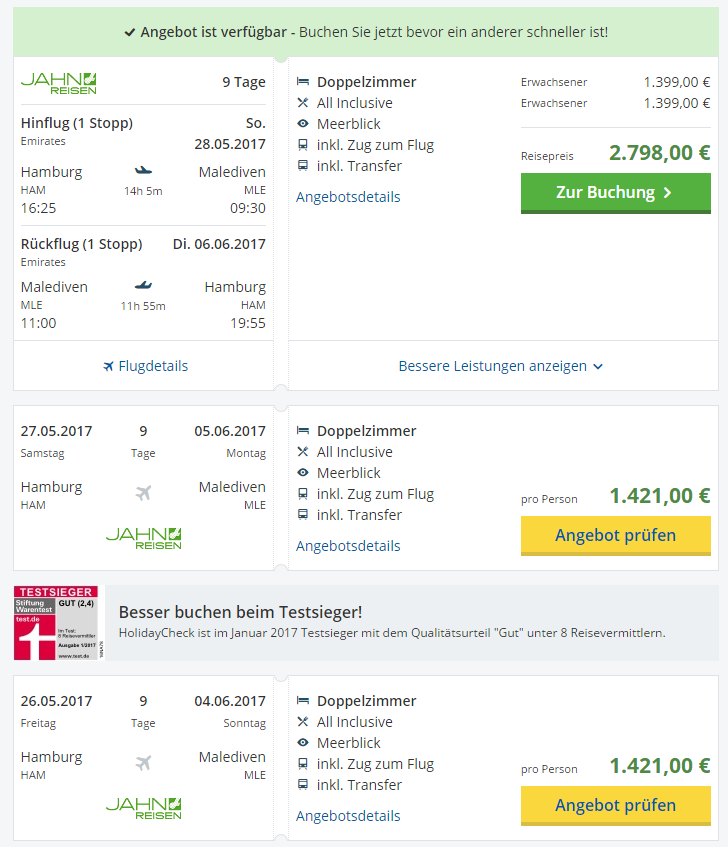Image resolution: width=728 pixels, height=847 pixels.
Task: Click the train icon beside first Zug zum Flug
Action: [303, 145]
